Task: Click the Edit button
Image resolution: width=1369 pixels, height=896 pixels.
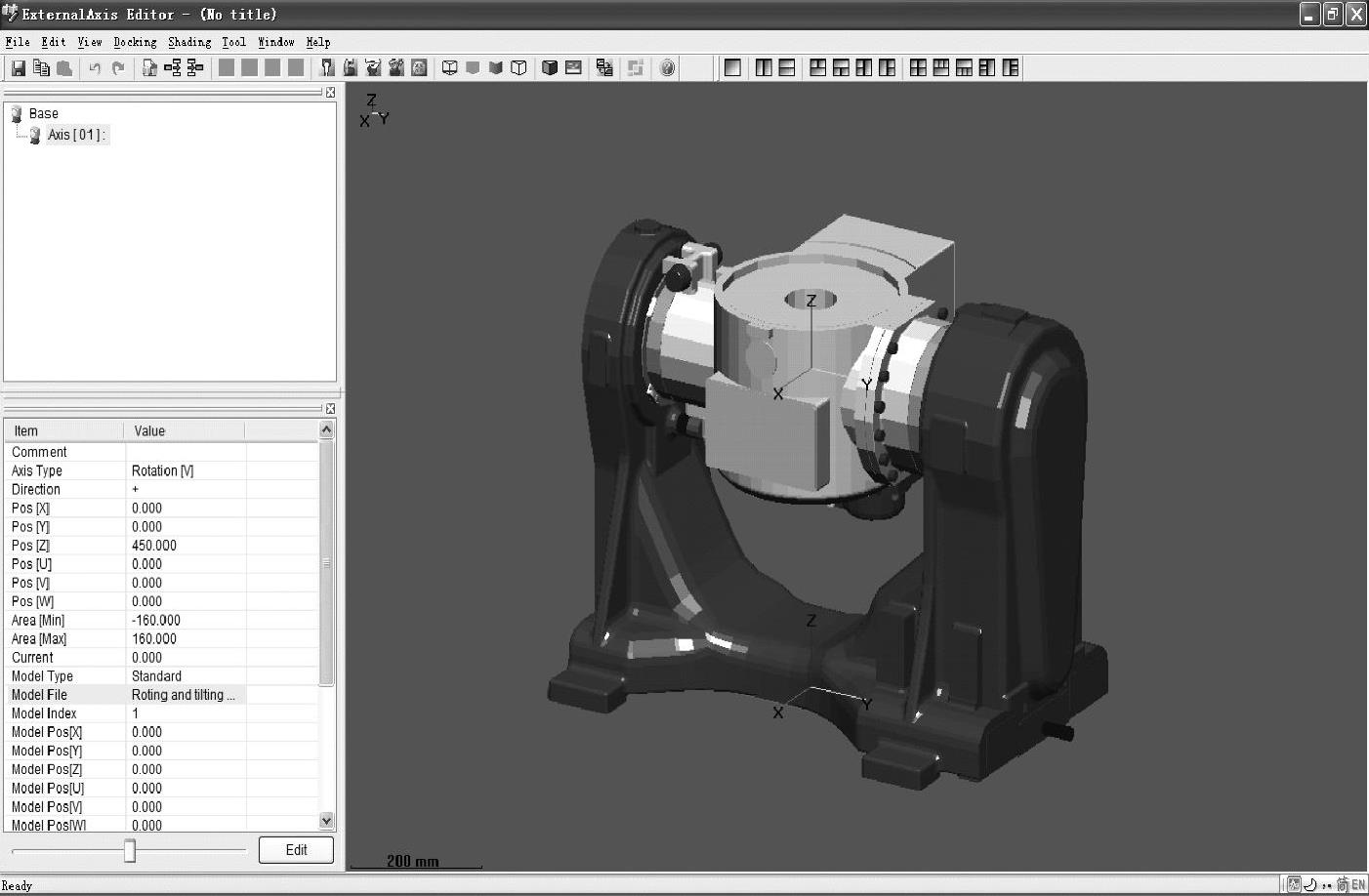Action: point(296,850)
